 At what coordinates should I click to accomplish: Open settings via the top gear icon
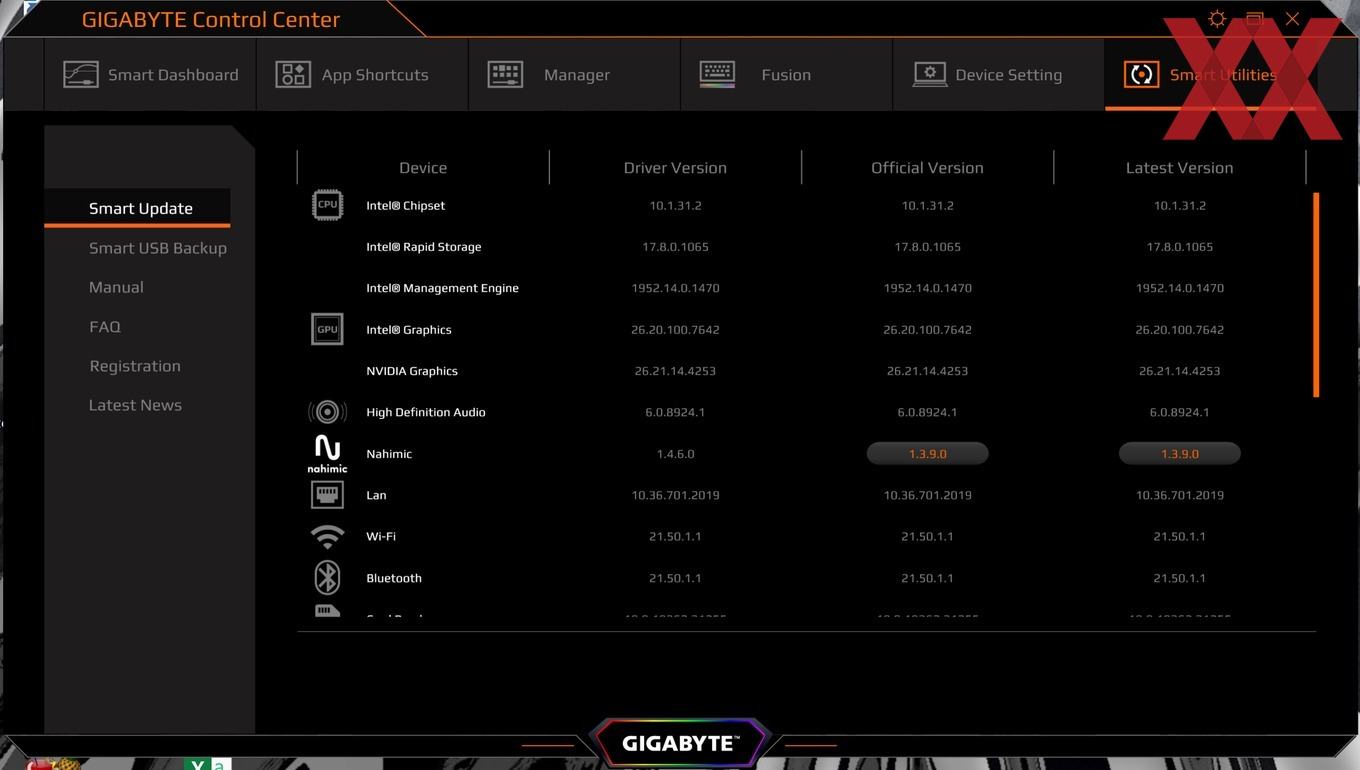pos(1217,19)
